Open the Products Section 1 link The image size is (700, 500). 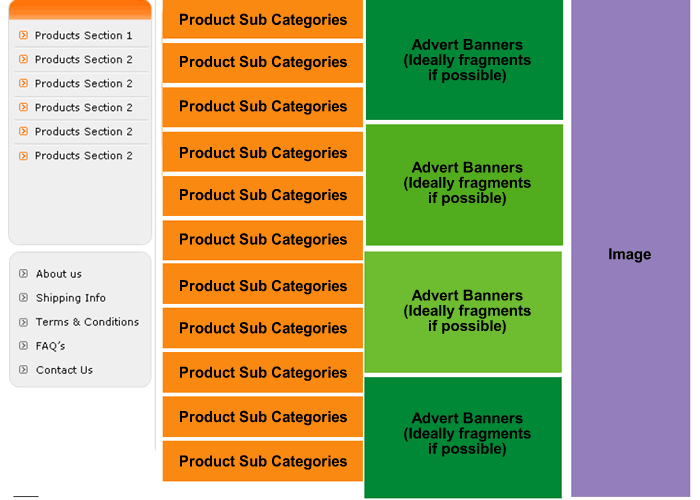(83, 35)
